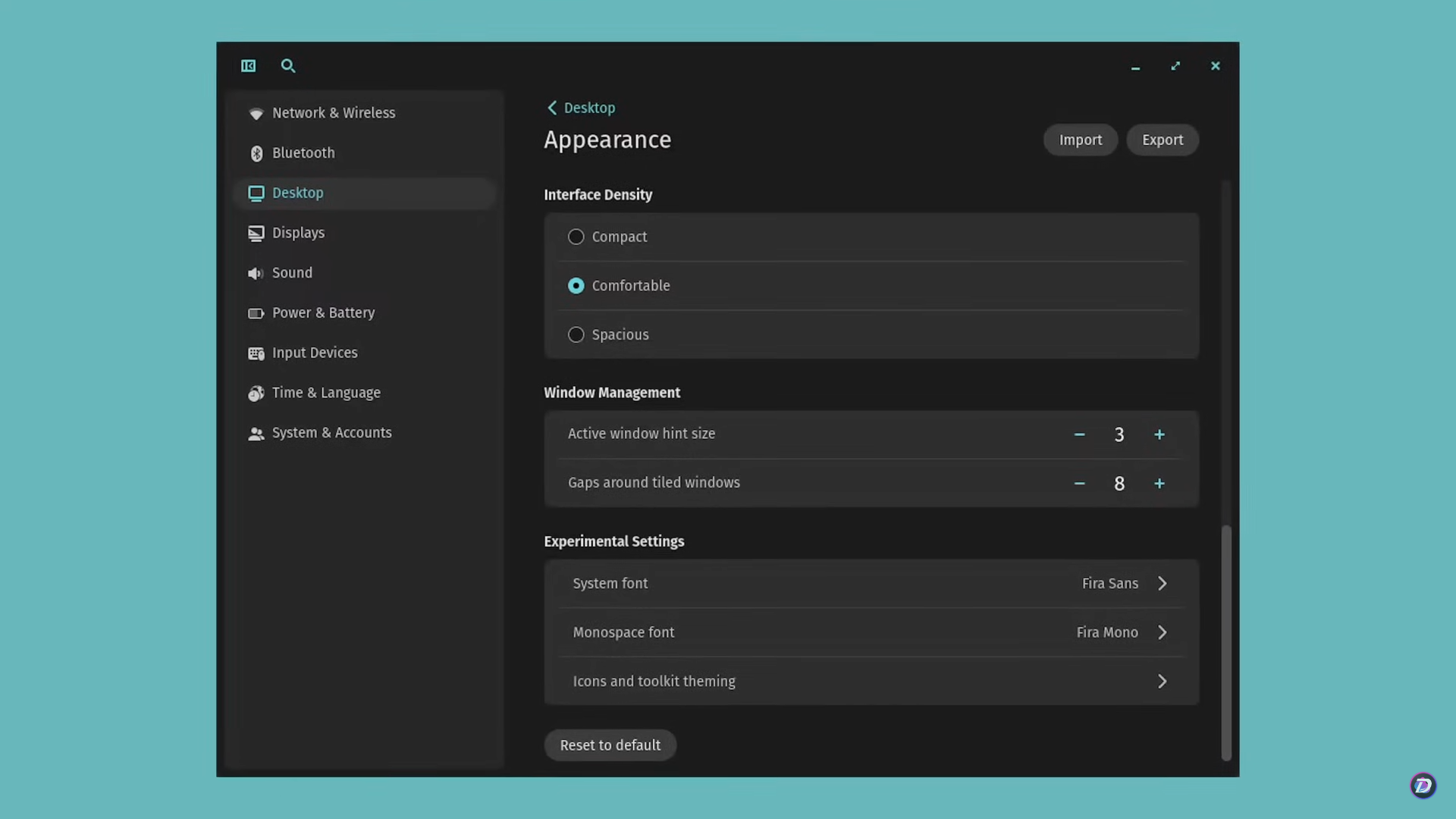Click the Bluetooth sidebar icon

point(256,153)
